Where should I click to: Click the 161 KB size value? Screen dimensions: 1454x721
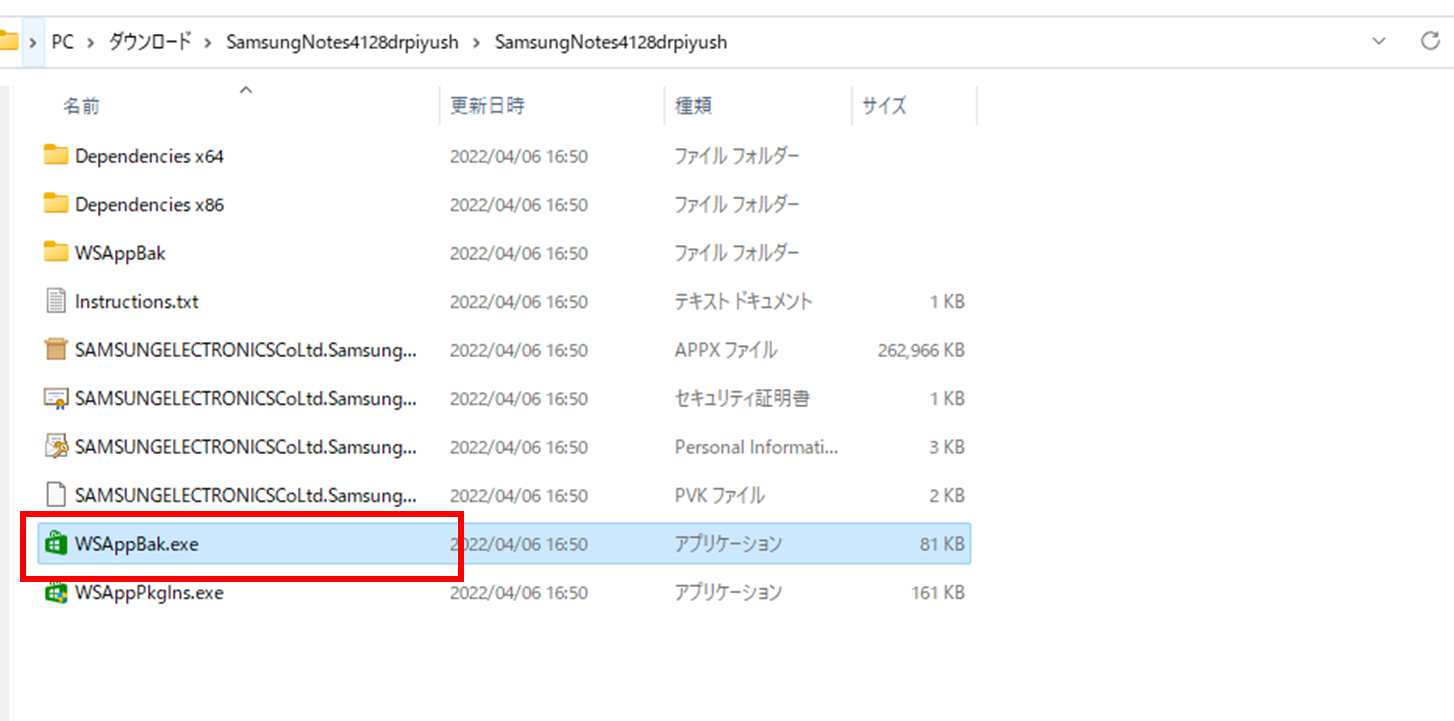(x=938, y=592)
